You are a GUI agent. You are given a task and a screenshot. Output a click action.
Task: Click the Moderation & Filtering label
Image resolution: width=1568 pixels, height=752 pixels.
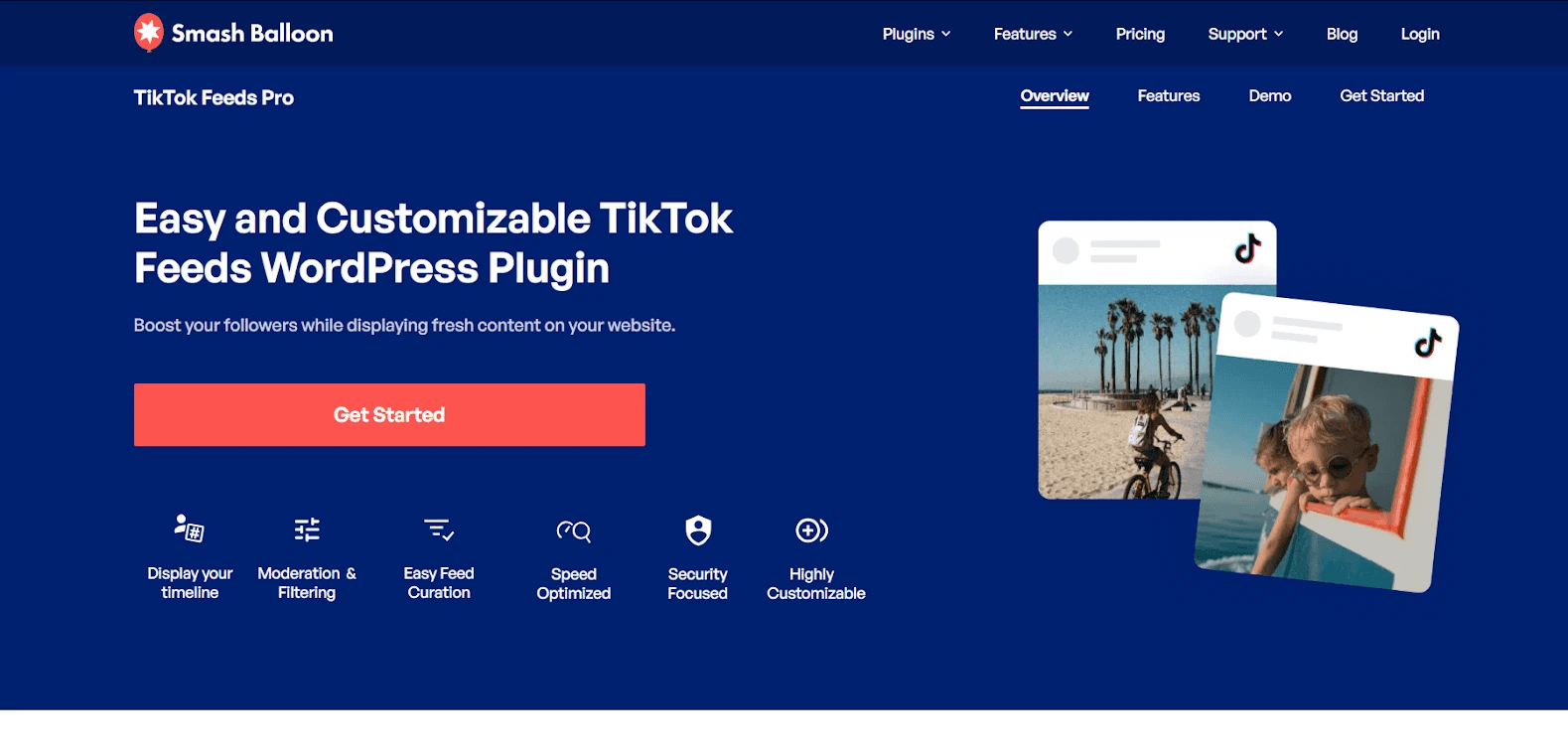pos(307,583)
